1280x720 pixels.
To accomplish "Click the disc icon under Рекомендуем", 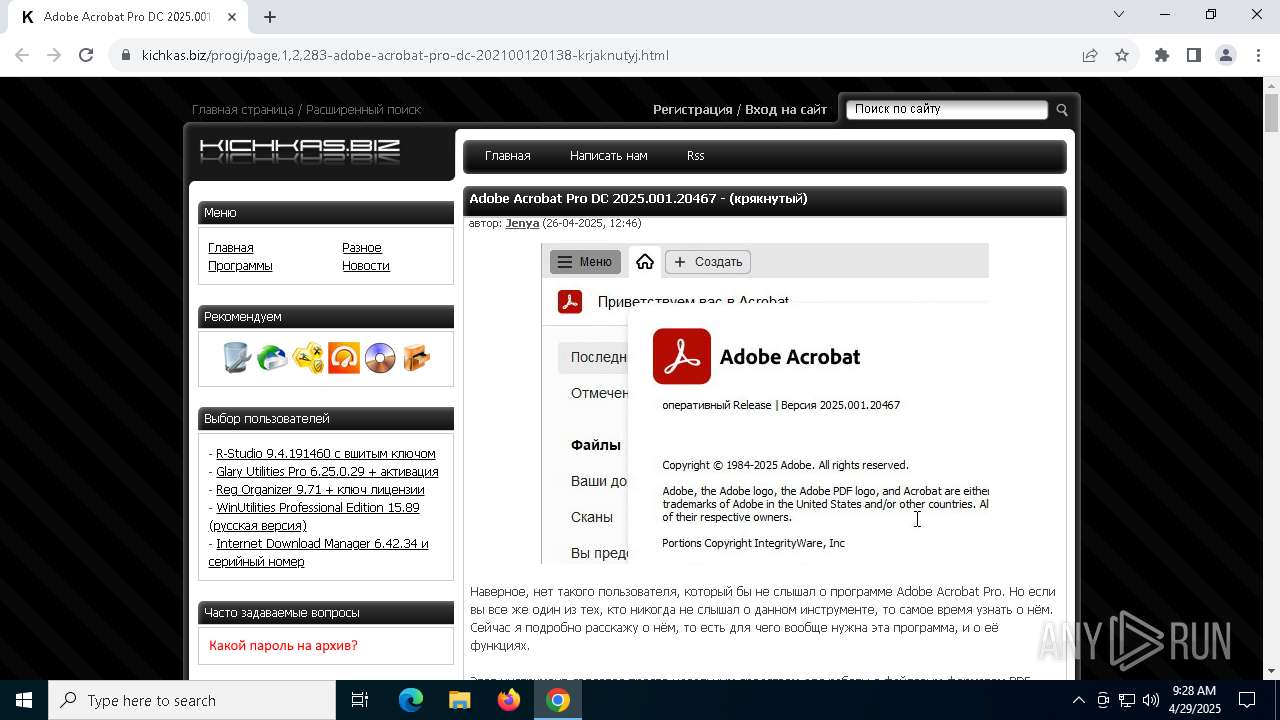I will point(380,357).
